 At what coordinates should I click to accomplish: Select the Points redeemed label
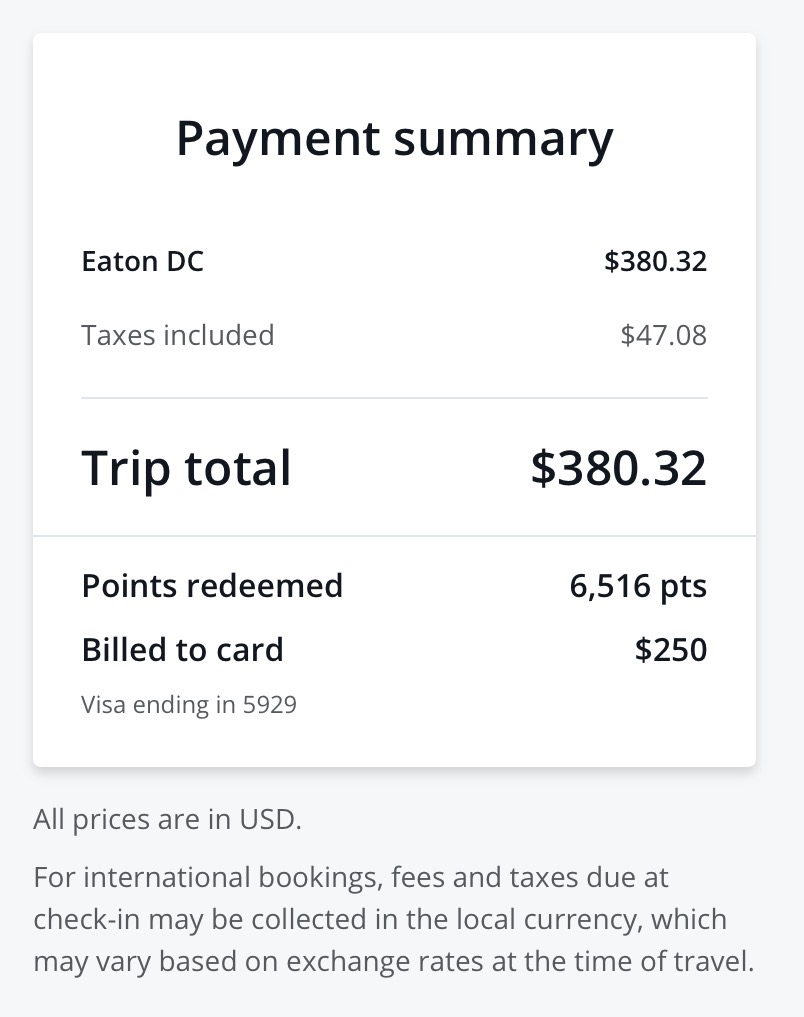pos(212,586)
